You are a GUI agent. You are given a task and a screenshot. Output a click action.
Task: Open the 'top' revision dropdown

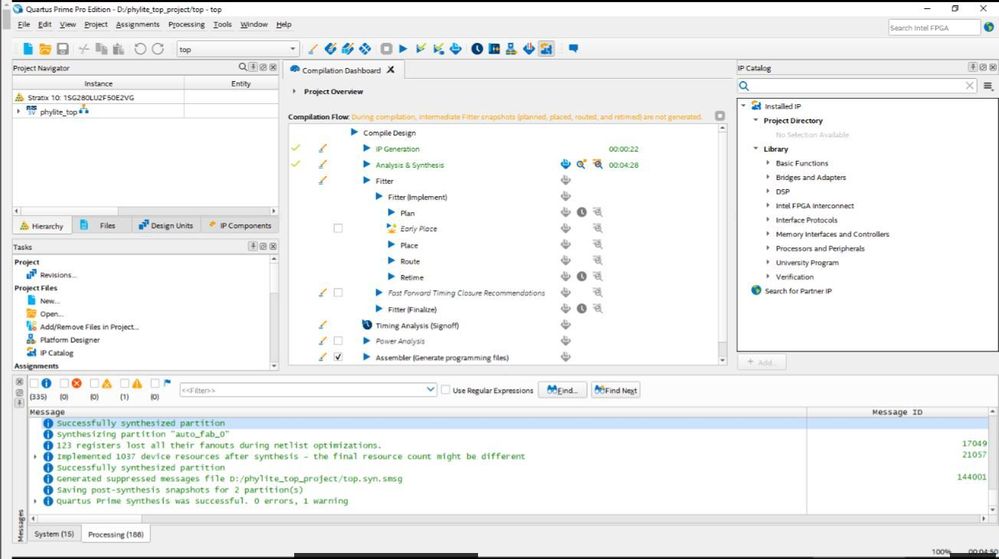293,48
